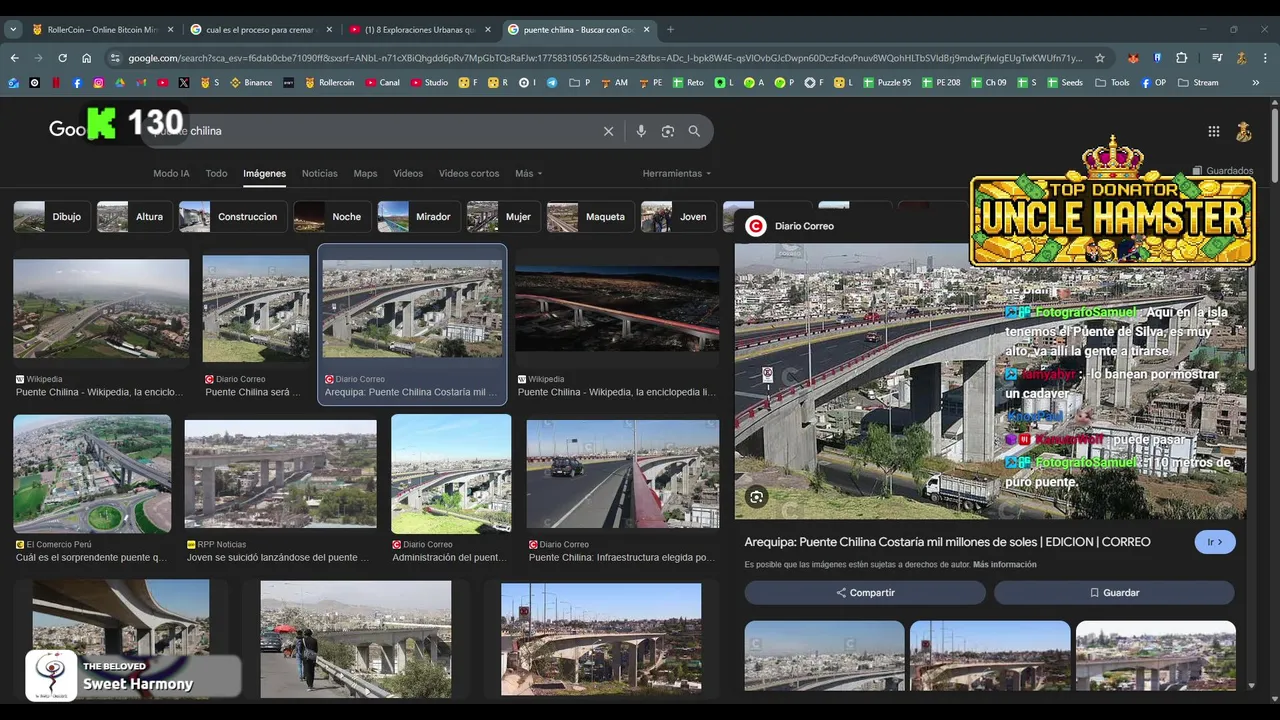This screenshot has width=1280, height=720.
Task: Open the Binance bookmark
Action: pos(251,83)
